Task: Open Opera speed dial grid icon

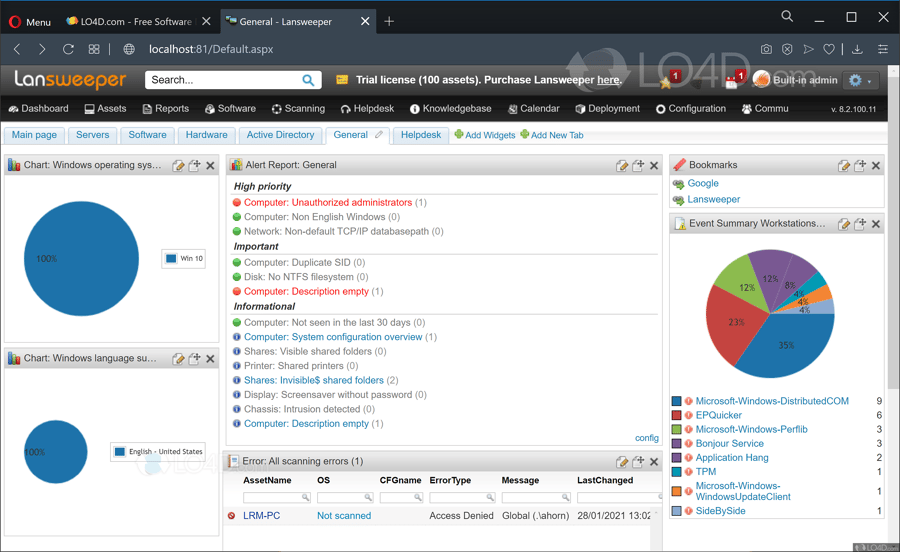Action: 94,49
